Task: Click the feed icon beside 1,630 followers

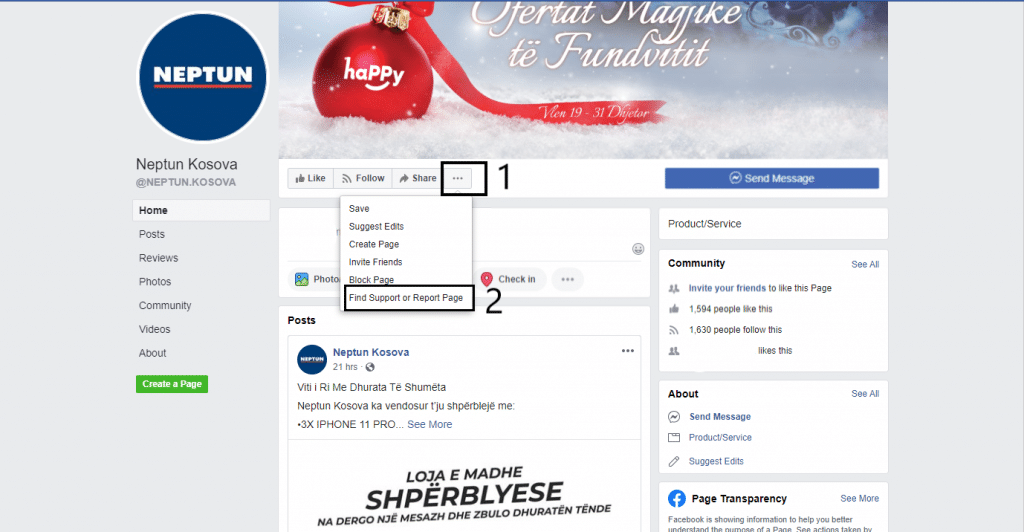Action: point(674,330)
